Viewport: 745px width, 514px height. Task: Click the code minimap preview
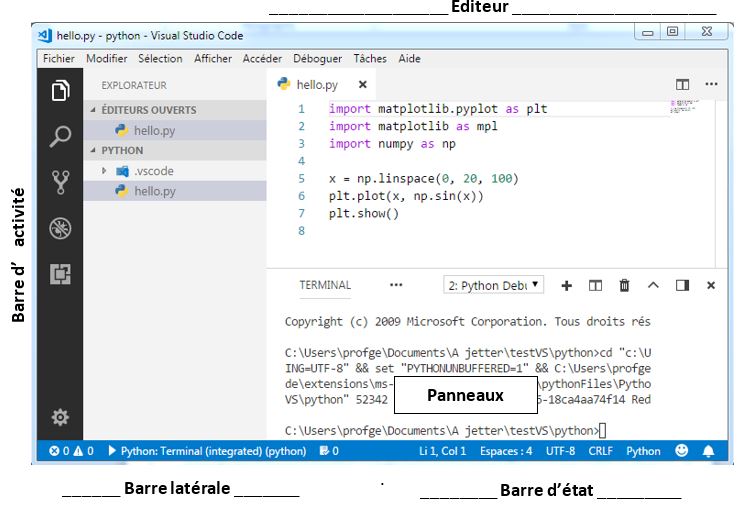pyautogui.click(x=684, y=104)
